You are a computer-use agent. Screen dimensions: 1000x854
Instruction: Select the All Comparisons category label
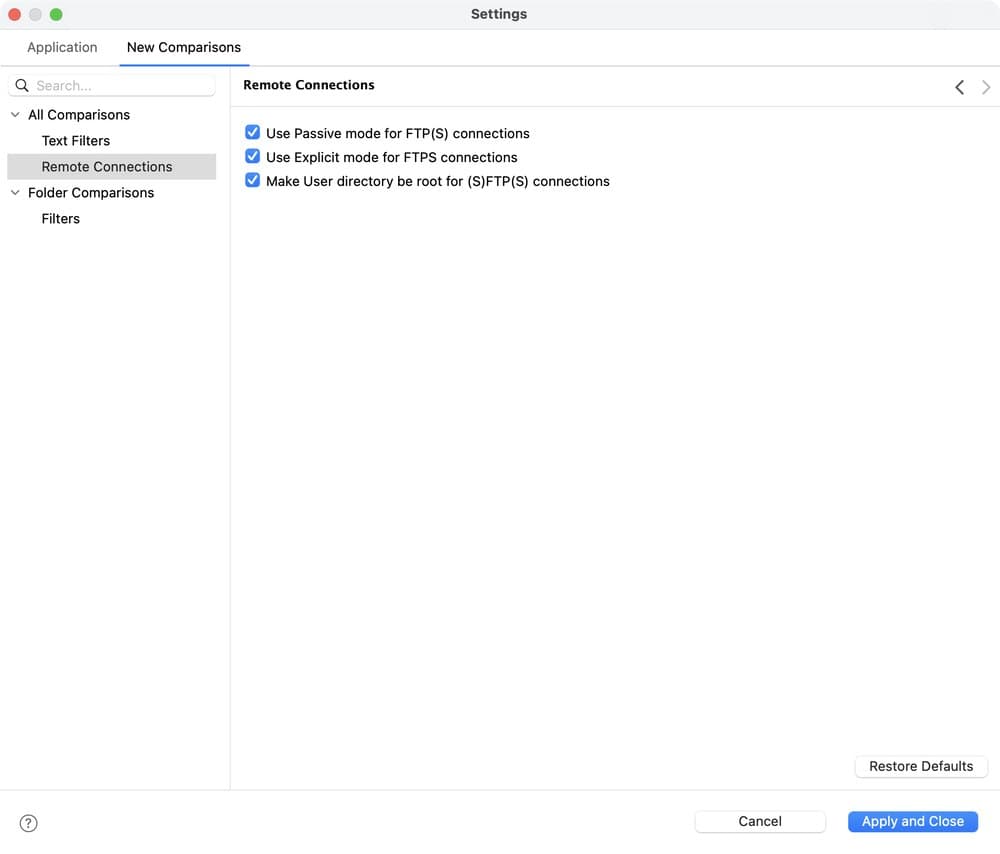click(x=79, y=115)
